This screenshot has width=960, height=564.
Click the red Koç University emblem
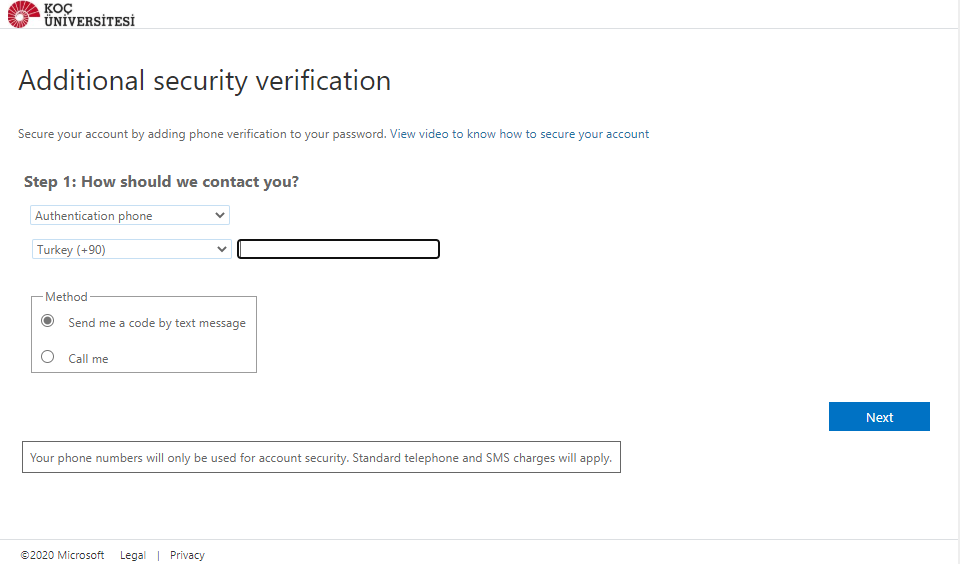point(23,14)
